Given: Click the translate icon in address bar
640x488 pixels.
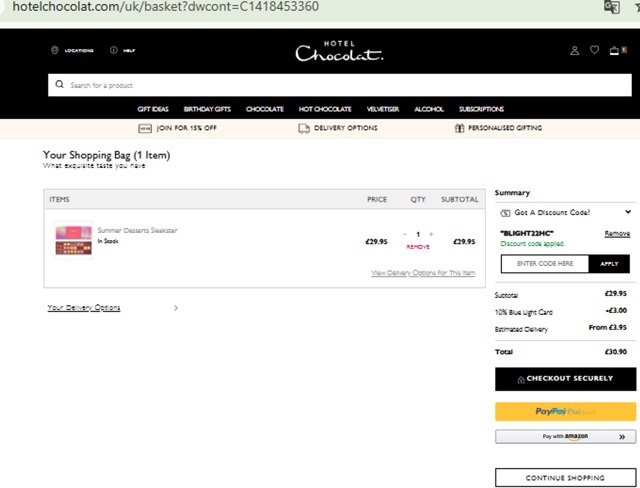Looking at the screenshot, I should 612,7.
